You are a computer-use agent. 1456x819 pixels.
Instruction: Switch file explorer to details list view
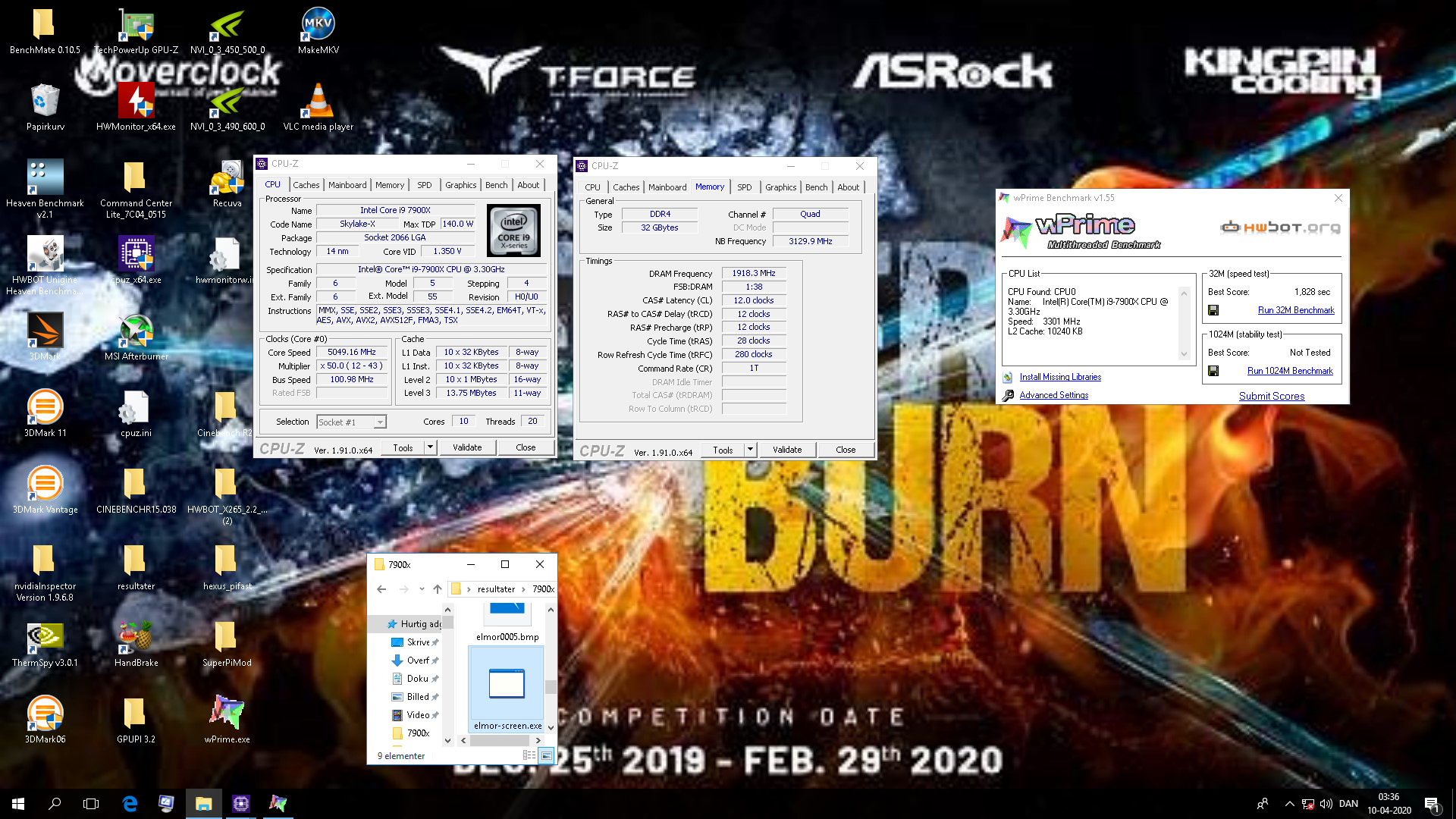pos(529,755)
